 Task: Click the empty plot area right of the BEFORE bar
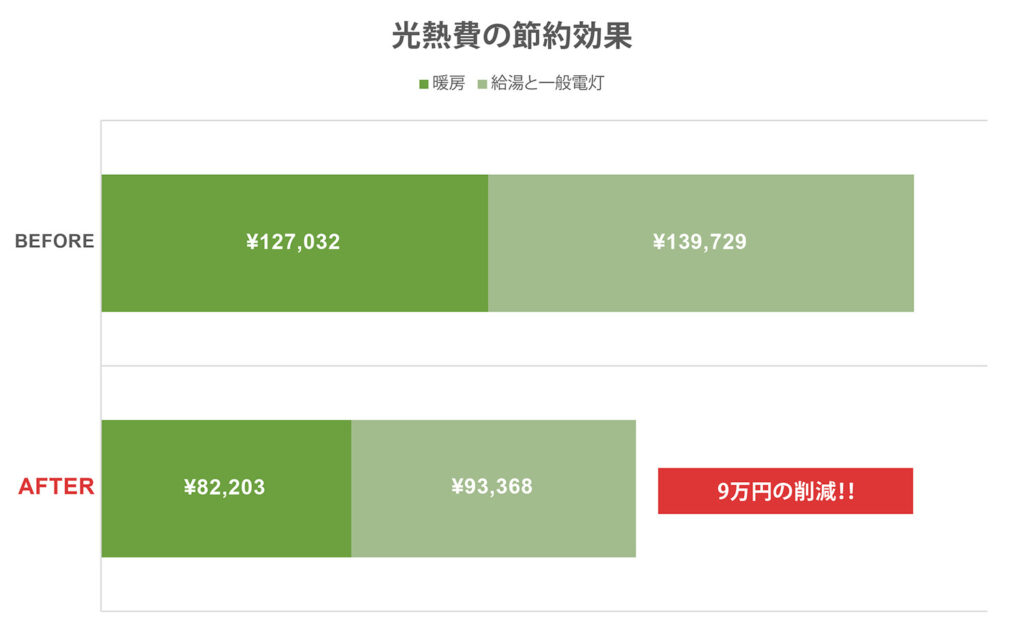tap(950, 243)
